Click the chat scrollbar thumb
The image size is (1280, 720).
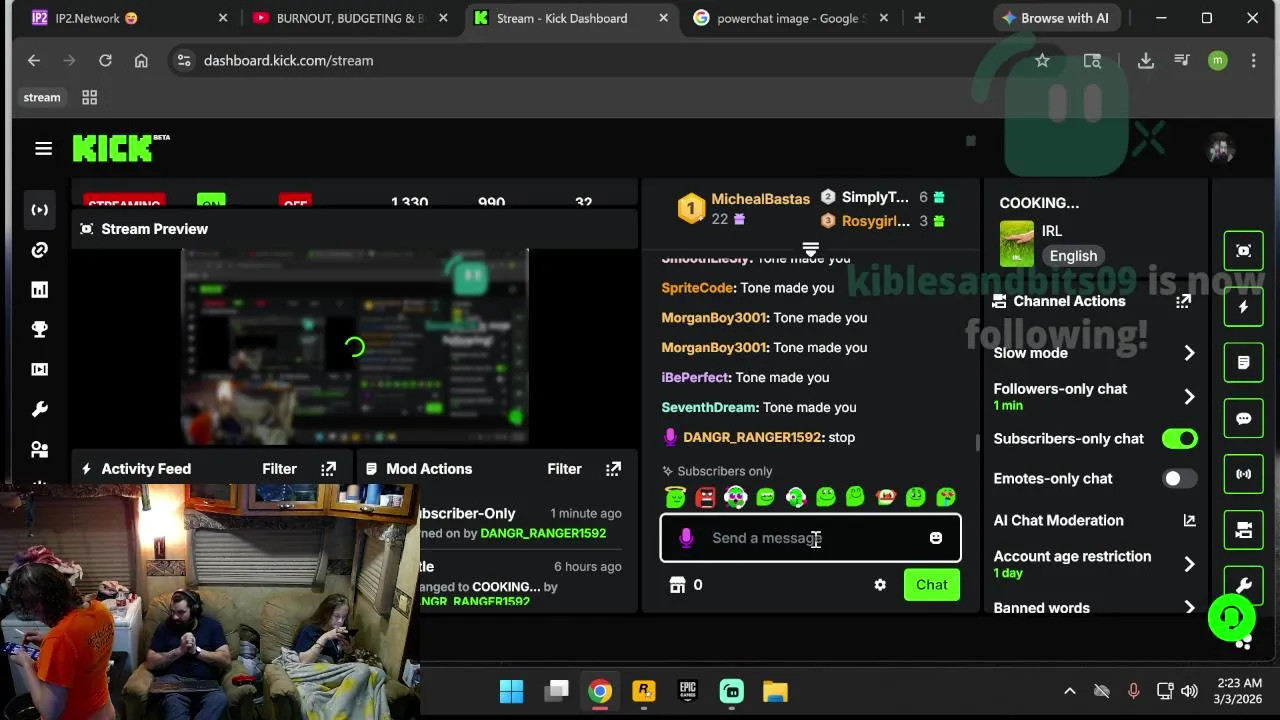(978, 443)
